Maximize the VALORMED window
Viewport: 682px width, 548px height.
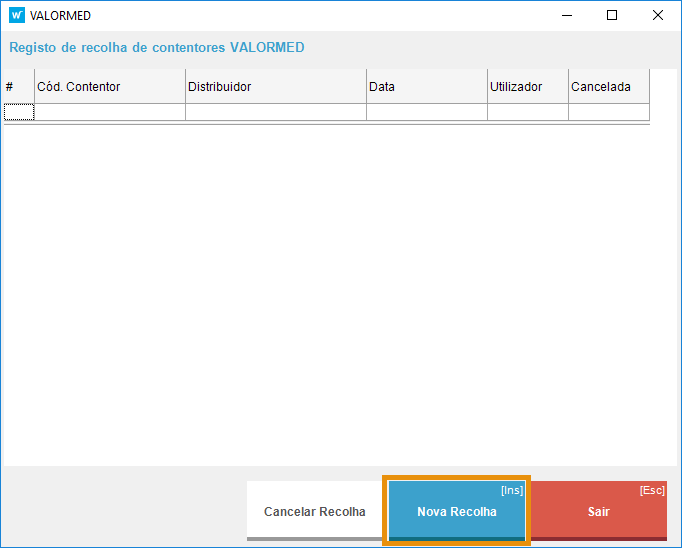coord(612,15)
